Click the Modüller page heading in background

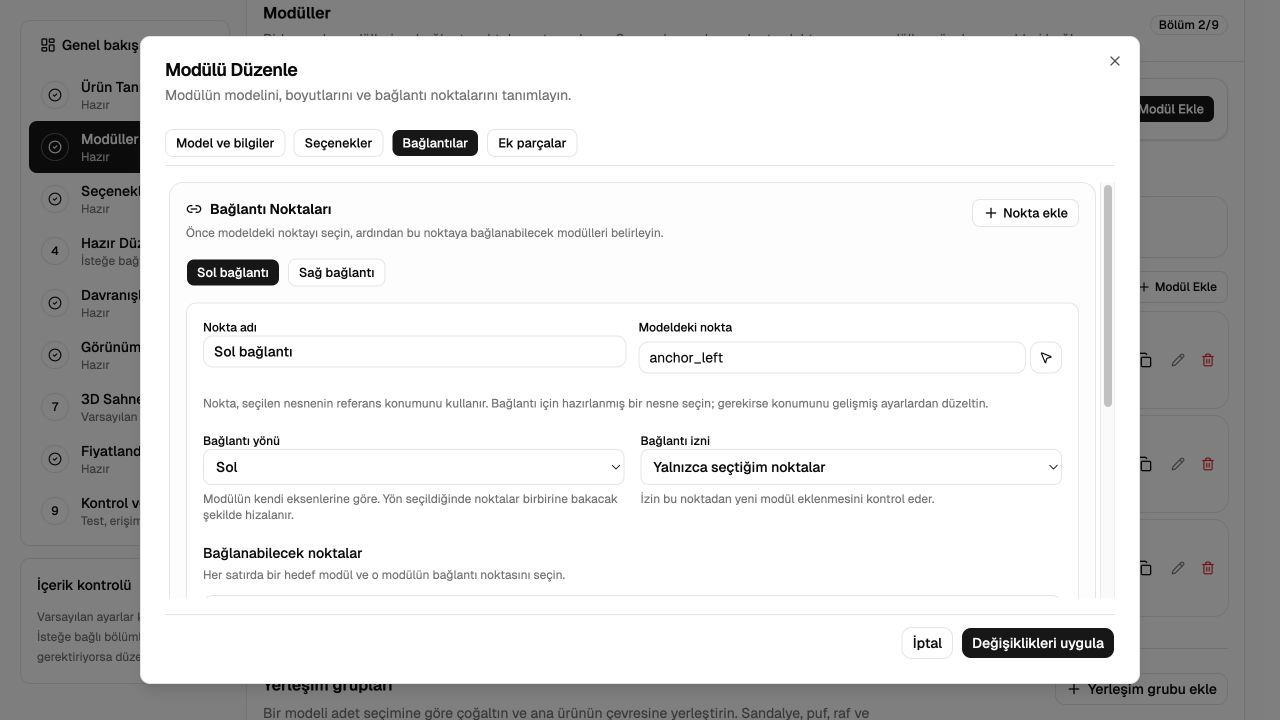(x=297, y=13)
